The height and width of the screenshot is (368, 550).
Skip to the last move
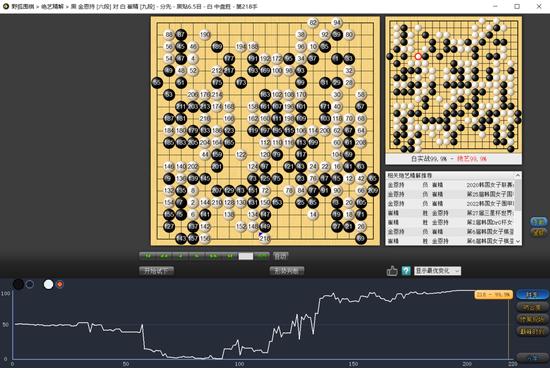[x=229, y=256]
